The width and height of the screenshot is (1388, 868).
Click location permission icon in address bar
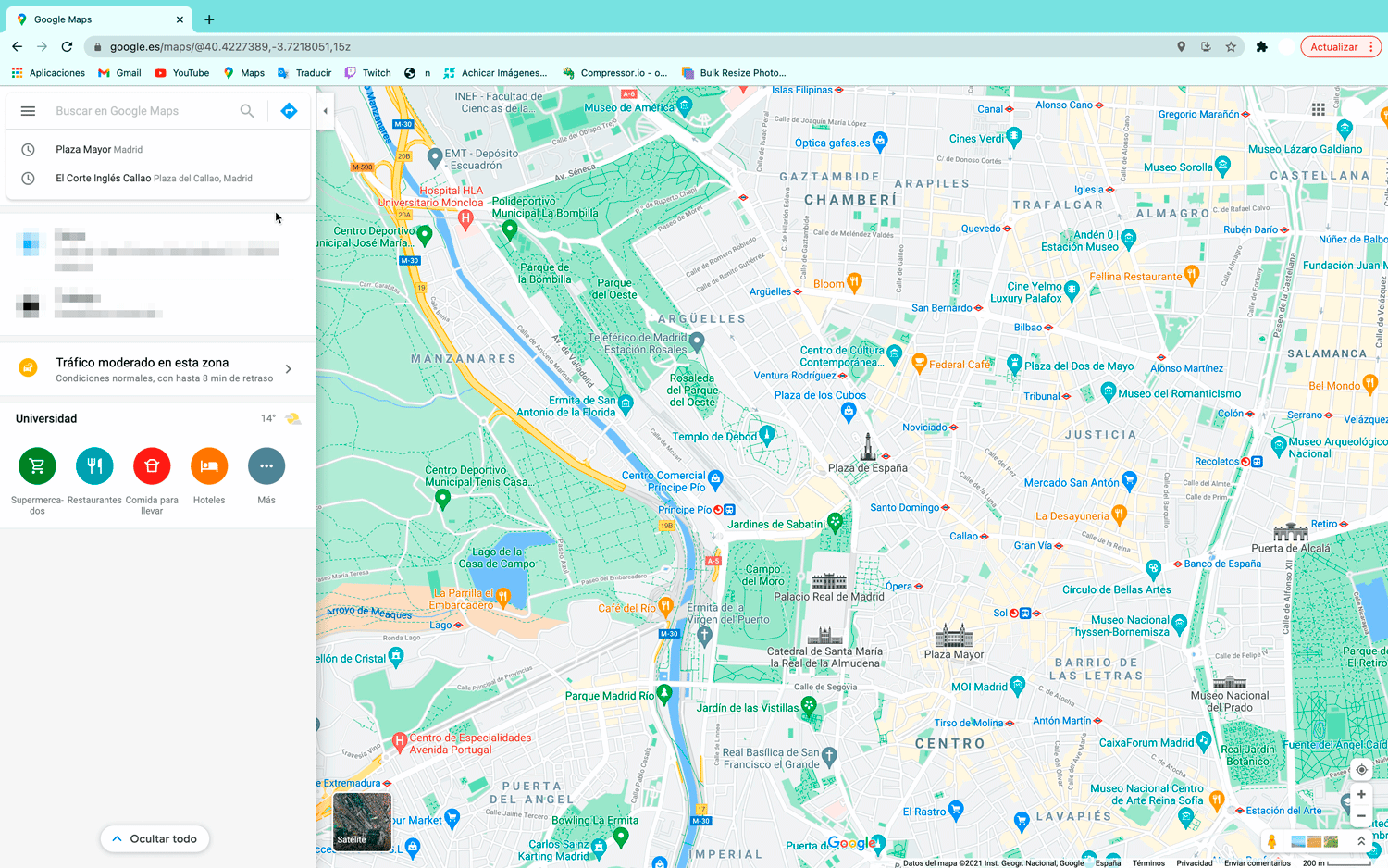pos(1181,46)
